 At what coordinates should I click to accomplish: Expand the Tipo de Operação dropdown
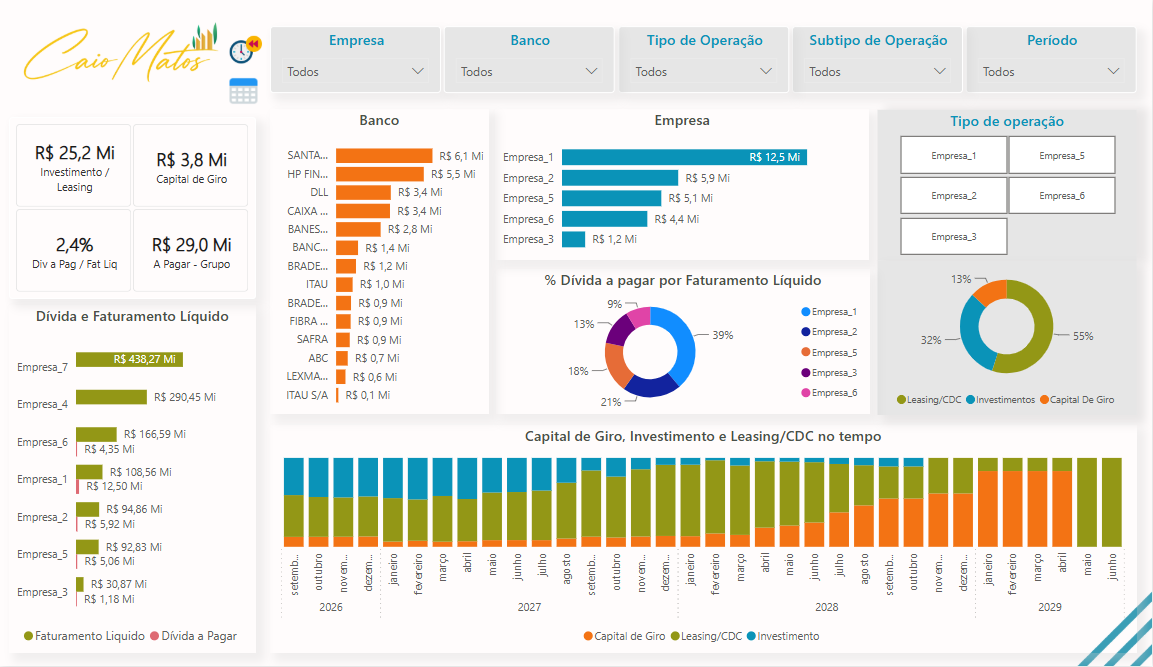click(704, 71)
